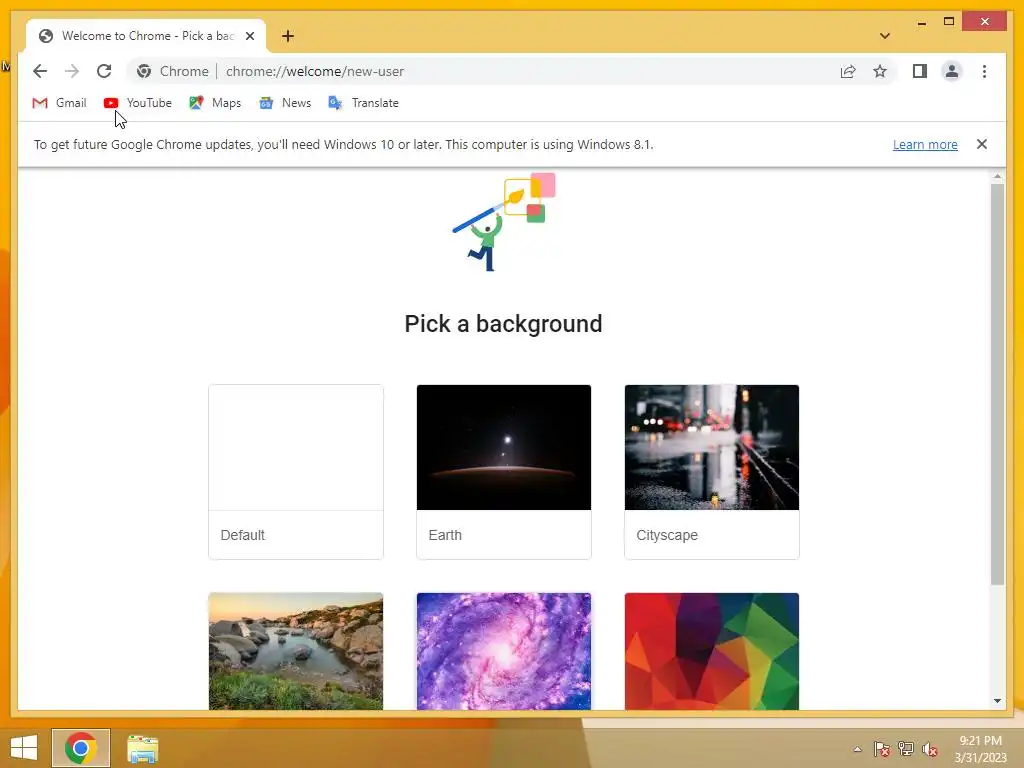Click the forward navigation arrow

[72, 71]
